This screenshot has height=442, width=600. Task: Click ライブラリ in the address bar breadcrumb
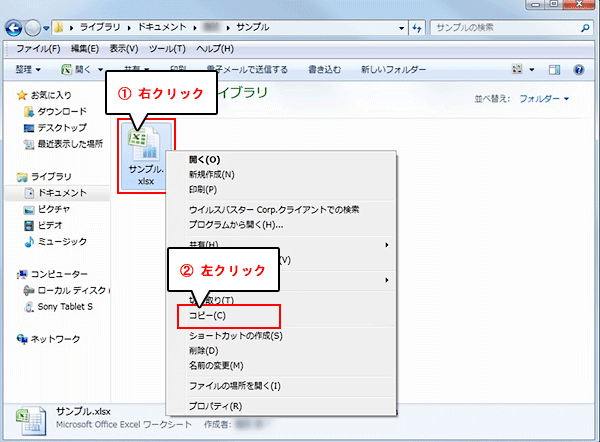[100, 27]
